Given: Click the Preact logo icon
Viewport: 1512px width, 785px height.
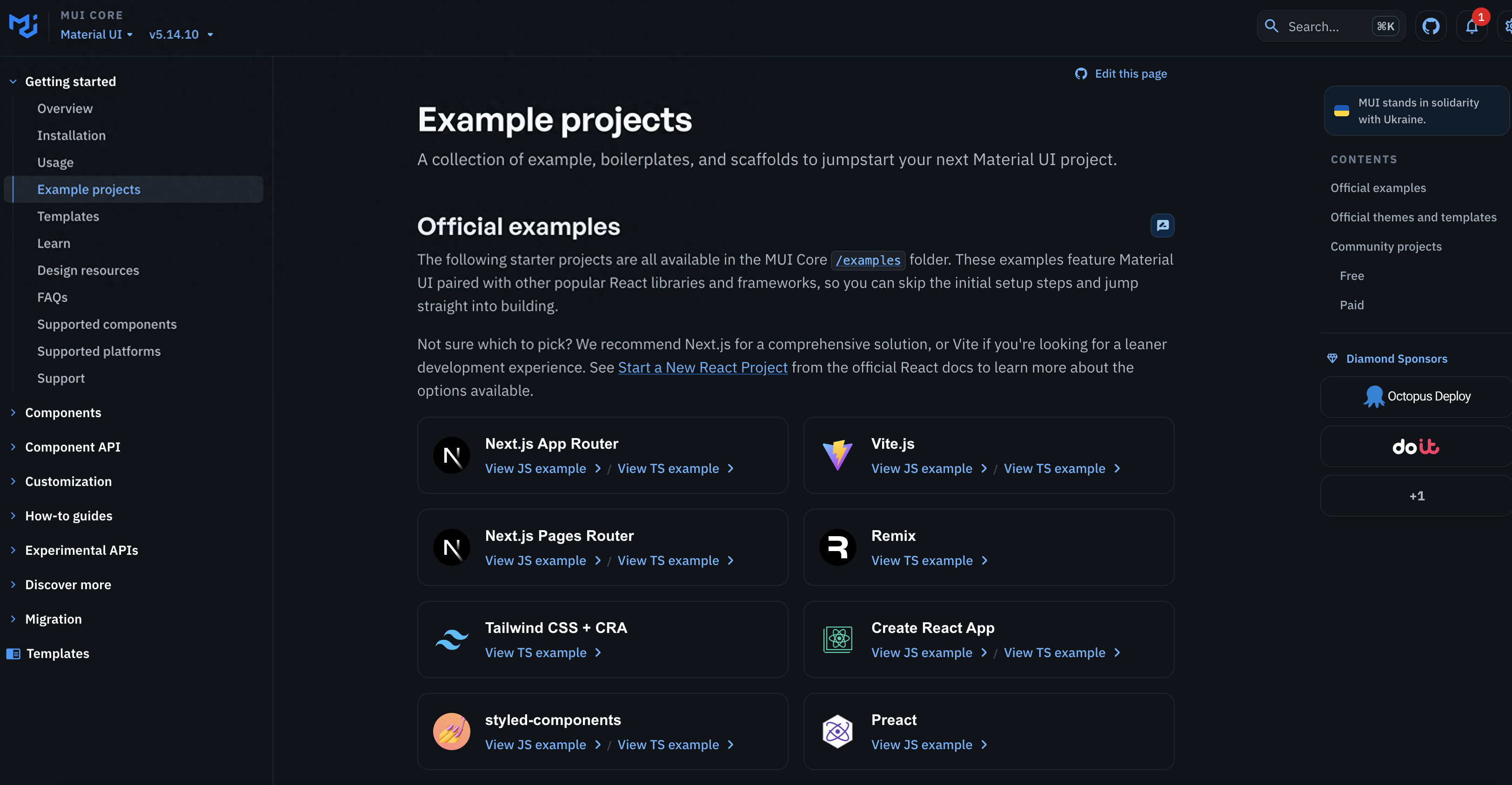Looking at the screenshot, I should point(837,732).
